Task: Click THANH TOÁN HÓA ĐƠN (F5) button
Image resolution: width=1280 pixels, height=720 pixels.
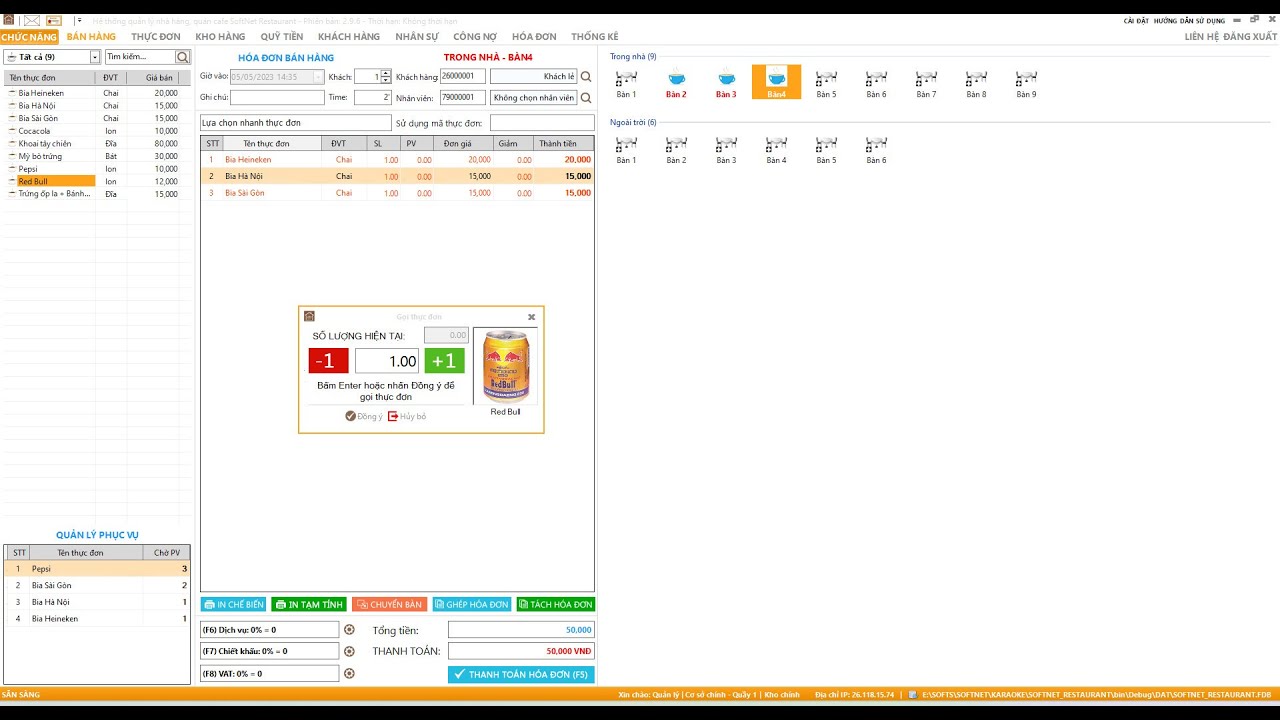Action: [521, 675]
